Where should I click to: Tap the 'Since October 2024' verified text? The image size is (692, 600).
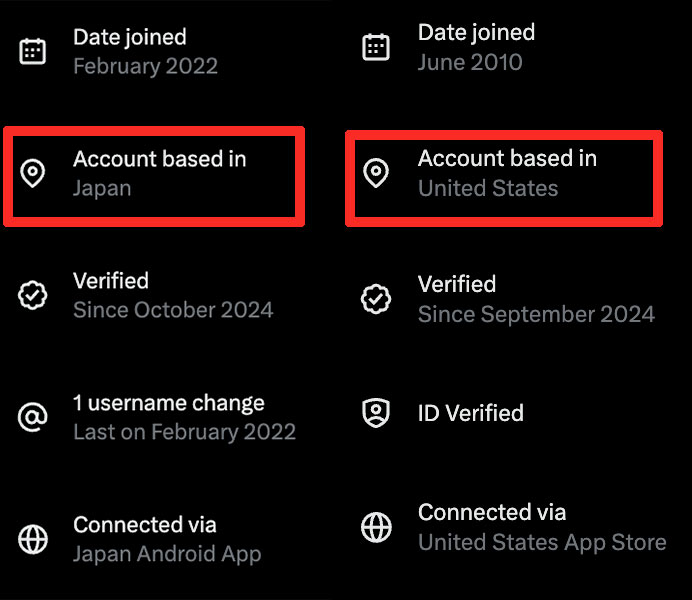point(173,309)
